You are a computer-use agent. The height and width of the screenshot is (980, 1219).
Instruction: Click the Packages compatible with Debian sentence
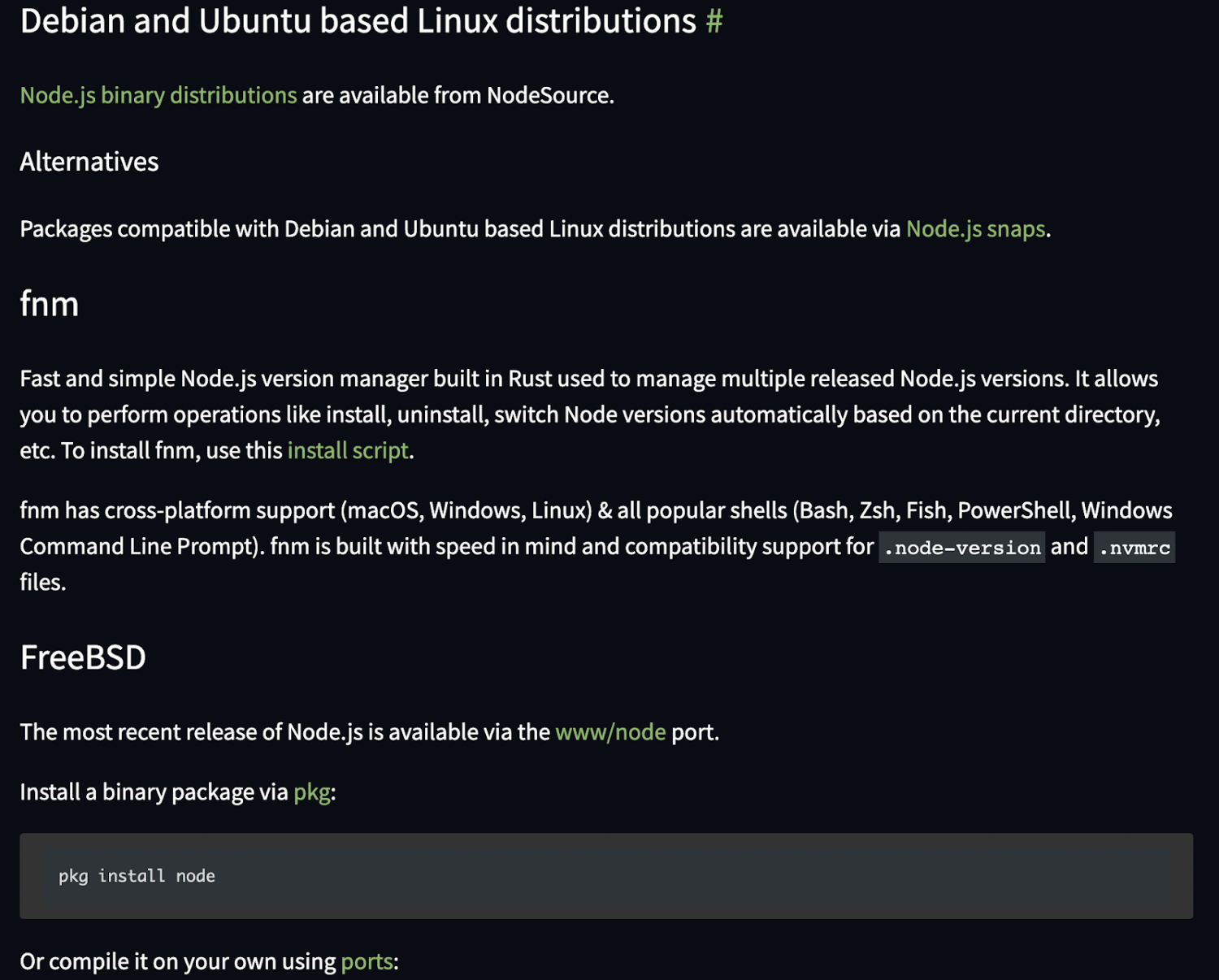click(455, 228)
